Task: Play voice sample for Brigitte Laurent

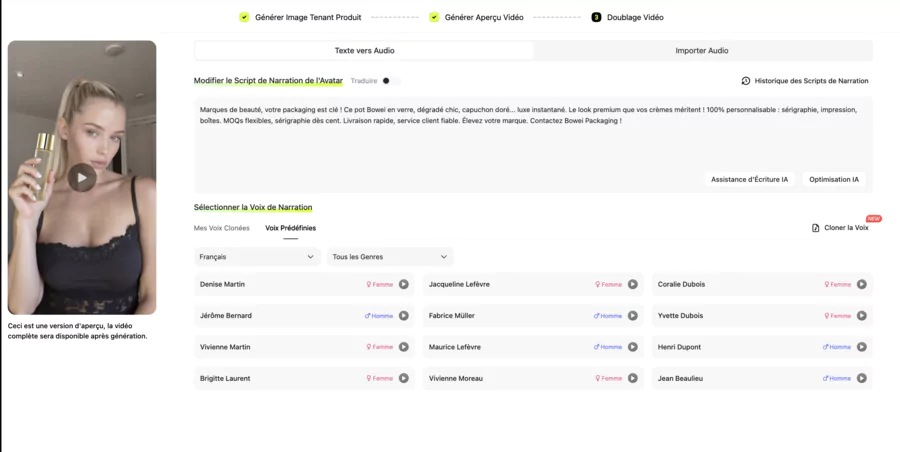Action: pos(404,378)
